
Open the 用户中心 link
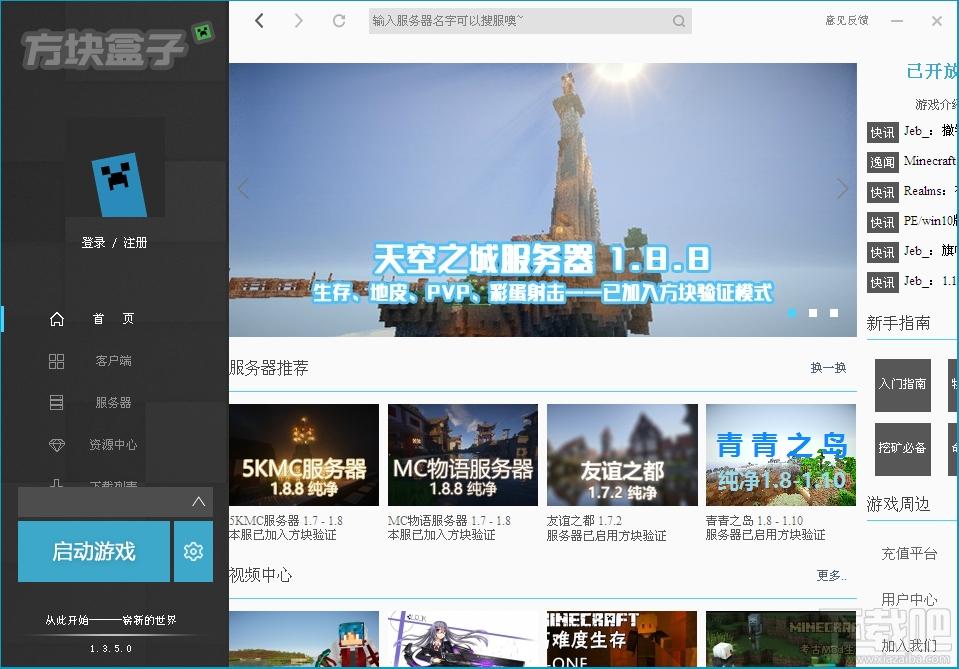[909, 599]
